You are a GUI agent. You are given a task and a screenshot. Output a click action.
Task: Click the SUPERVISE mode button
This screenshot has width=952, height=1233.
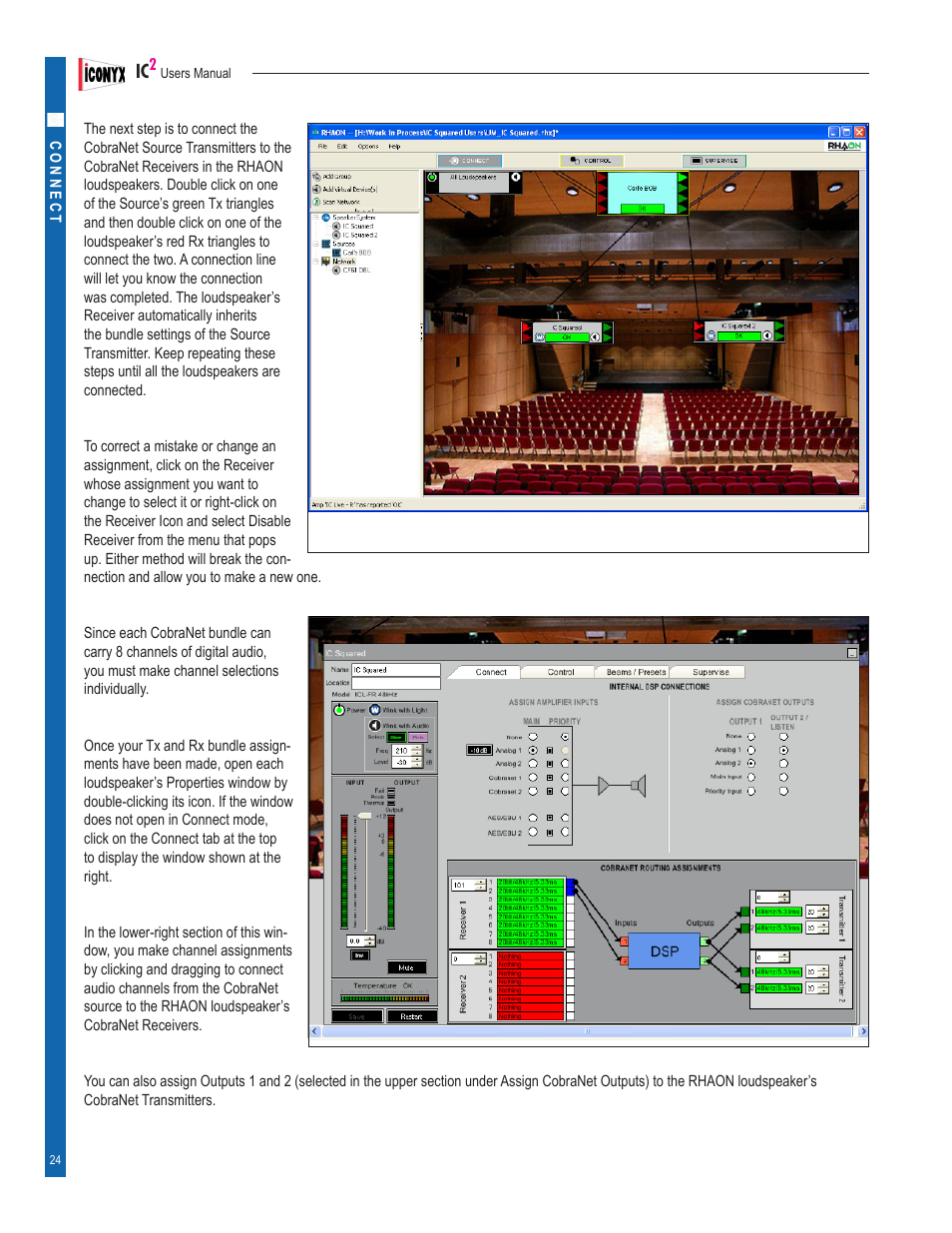pos(714,161)
